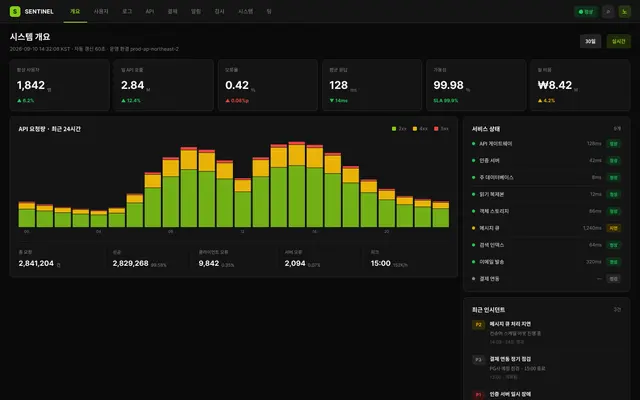This screenshot has height=400, width=640.
Task: Click the yellow P2 incident badge
Action: (x=478, y=324)
